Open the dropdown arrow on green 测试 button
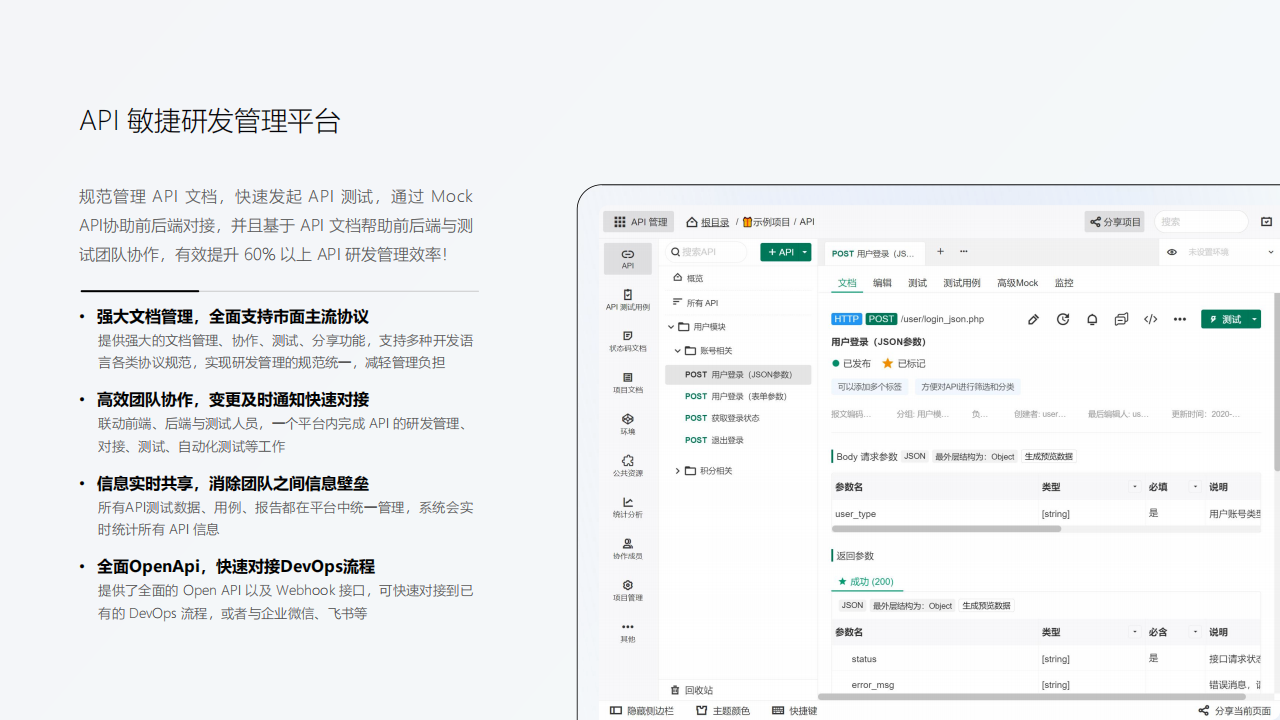The image size is (1280, 720). pos(1254,319)
